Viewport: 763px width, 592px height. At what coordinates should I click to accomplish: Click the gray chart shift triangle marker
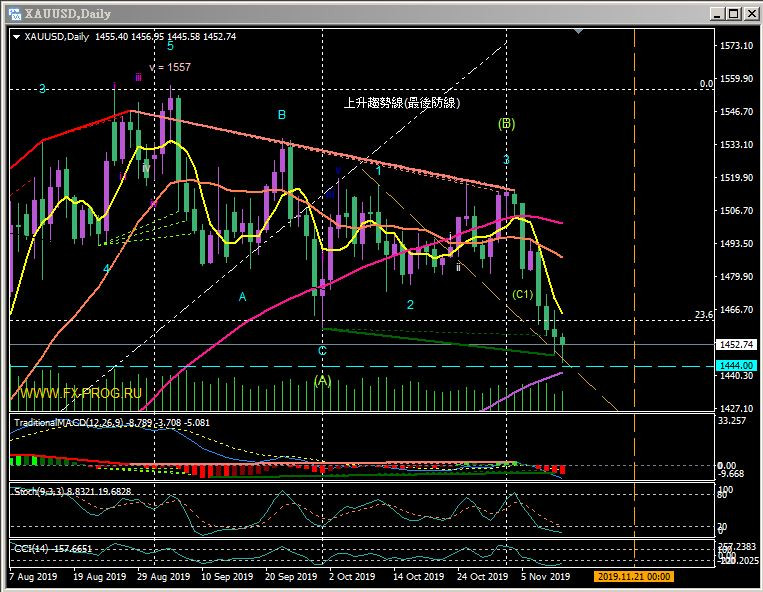[578, 32]
